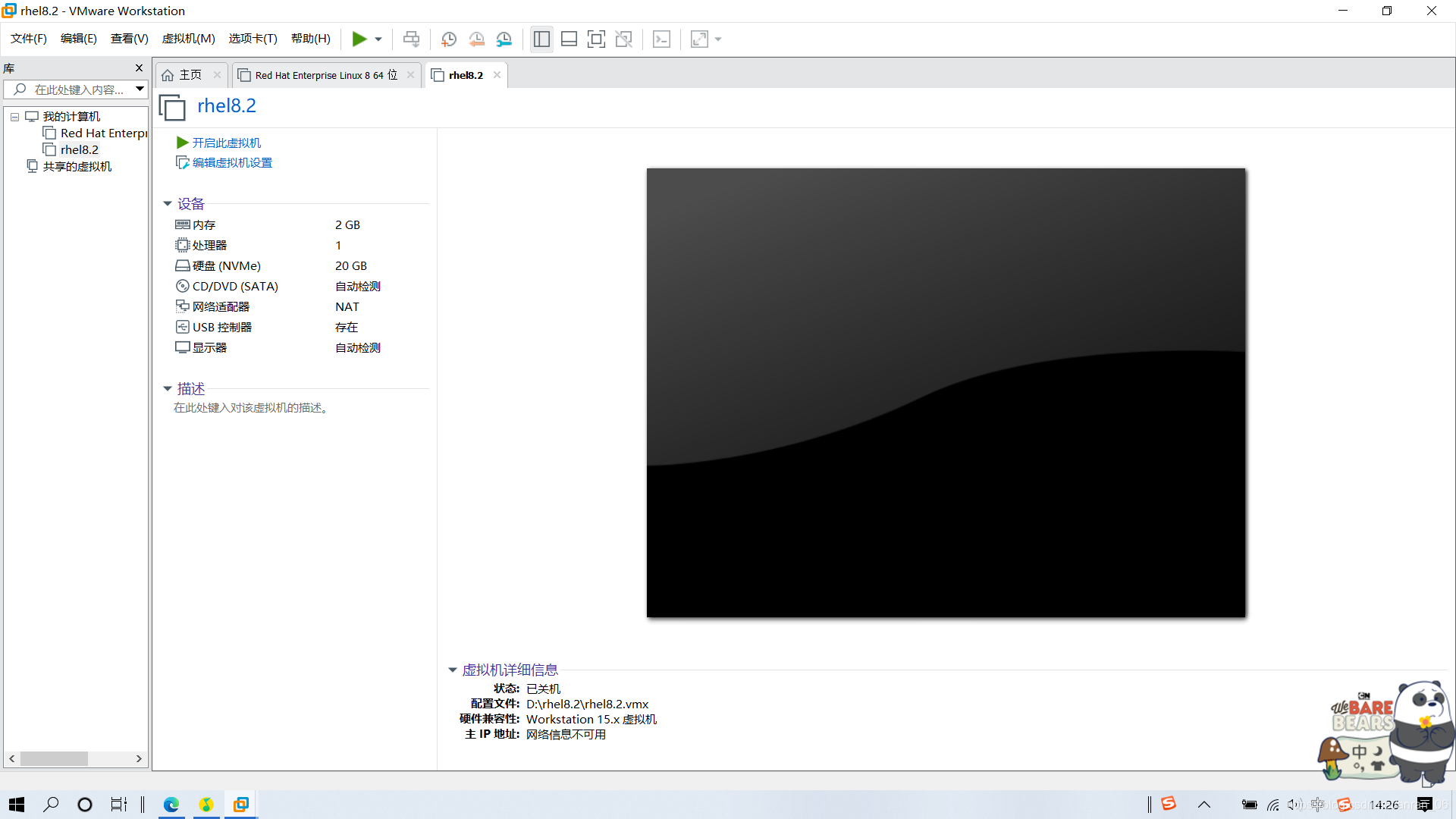This screenshot has width=1456, height=819.
Task: Switch to the Red Hat Enterprise Linux 8 tab
Action: coord(325,75)
